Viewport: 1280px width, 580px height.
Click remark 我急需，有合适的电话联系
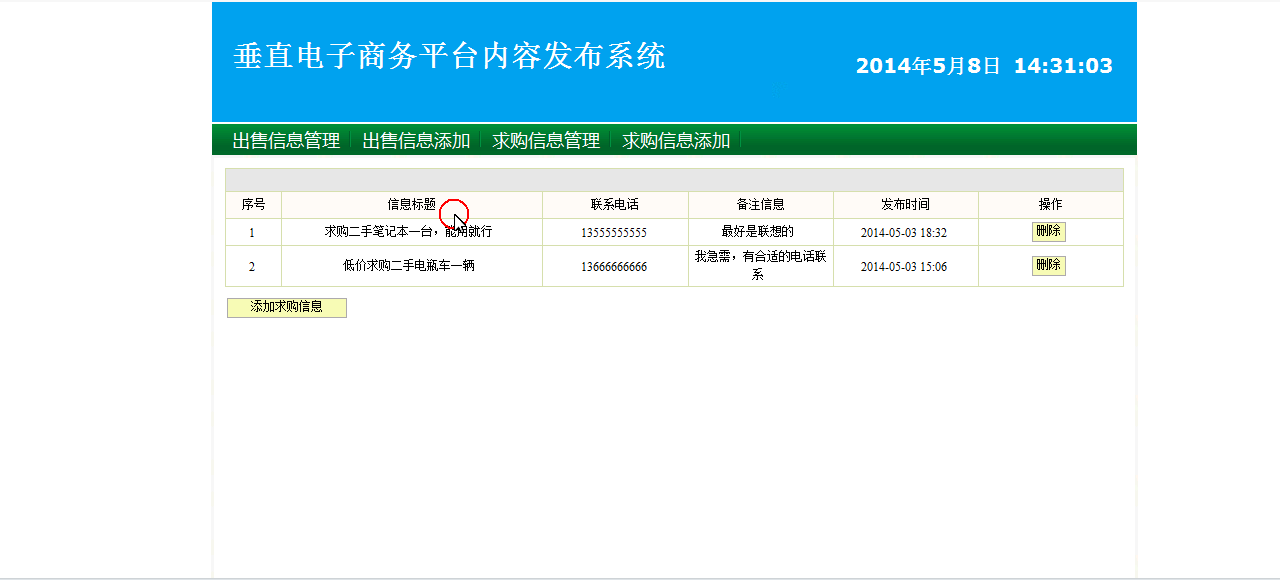(x=761, y=265)
